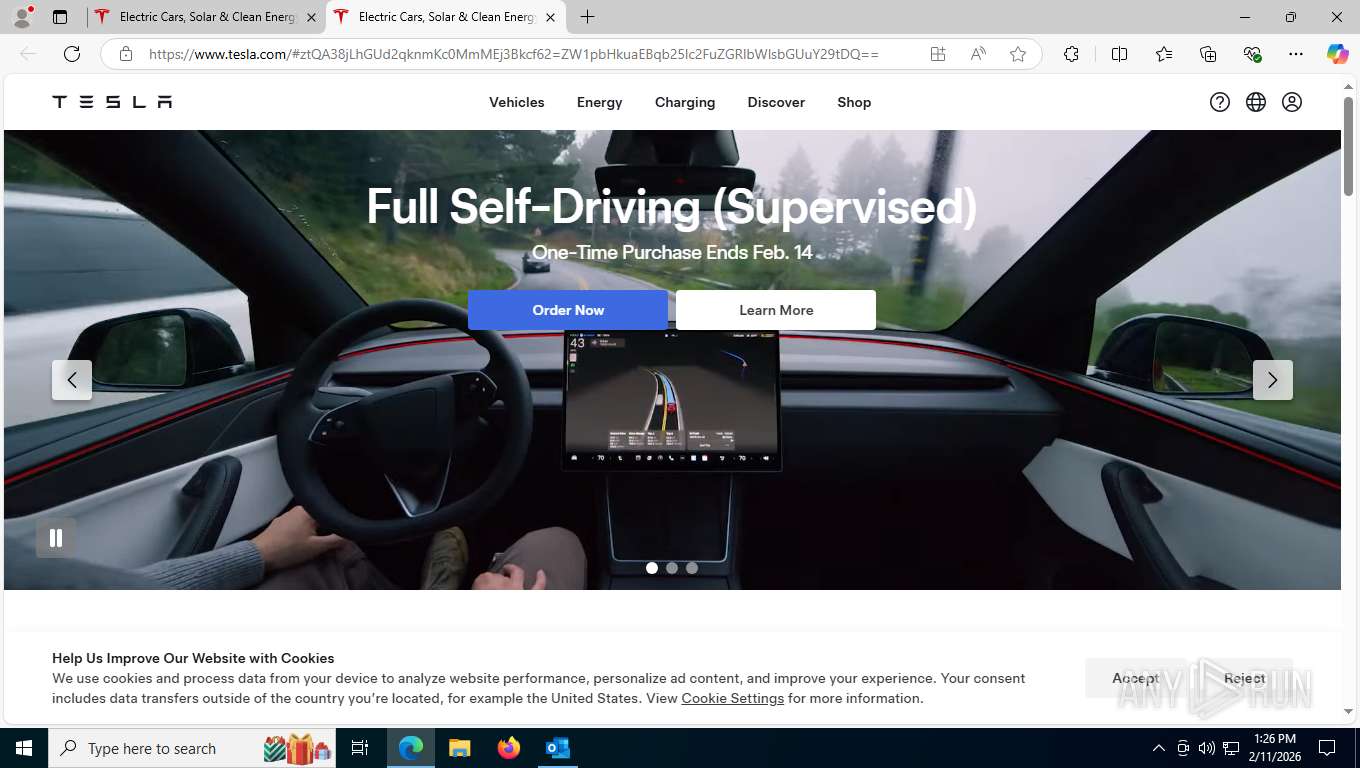This screenshot has height=768, width=1360.
Task: Open the volume speaker tray icon
Action: pyautogui.click(x=1206, y=748)
